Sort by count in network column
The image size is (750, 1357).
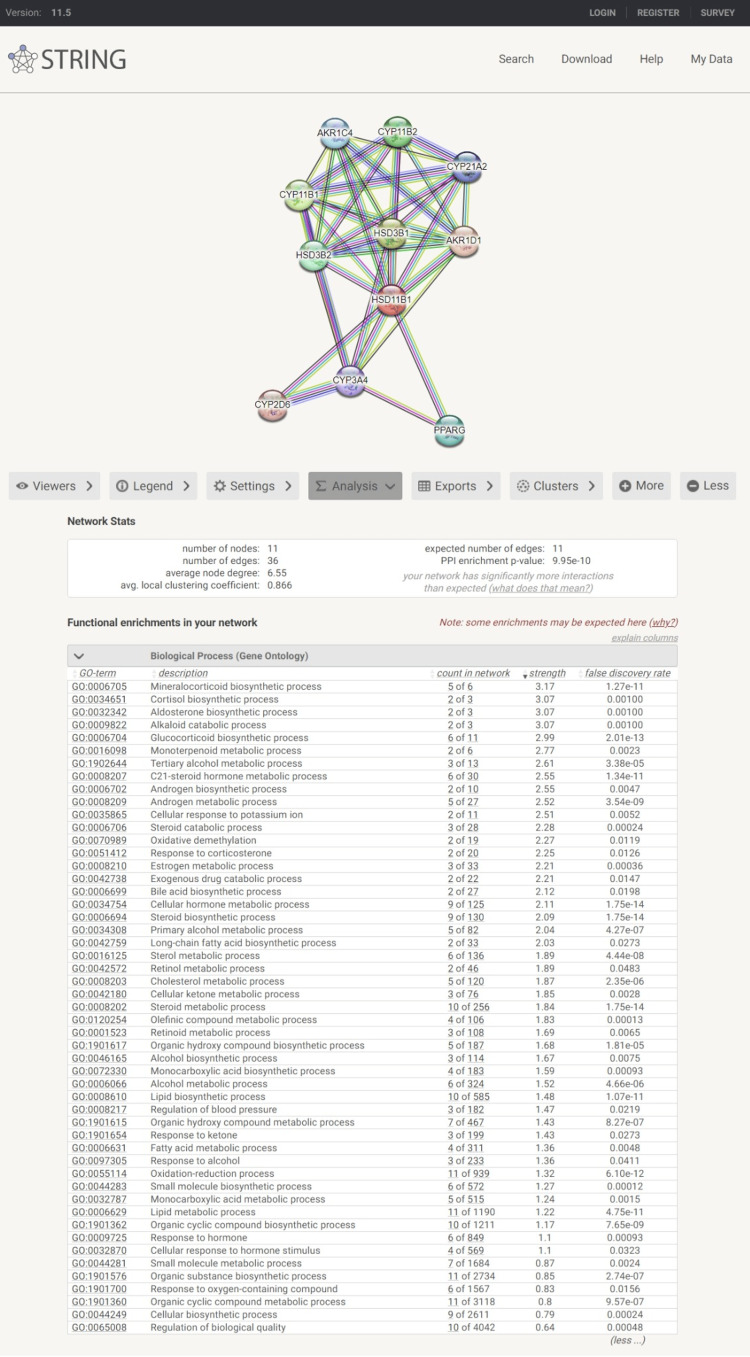(x=474, y=673)
